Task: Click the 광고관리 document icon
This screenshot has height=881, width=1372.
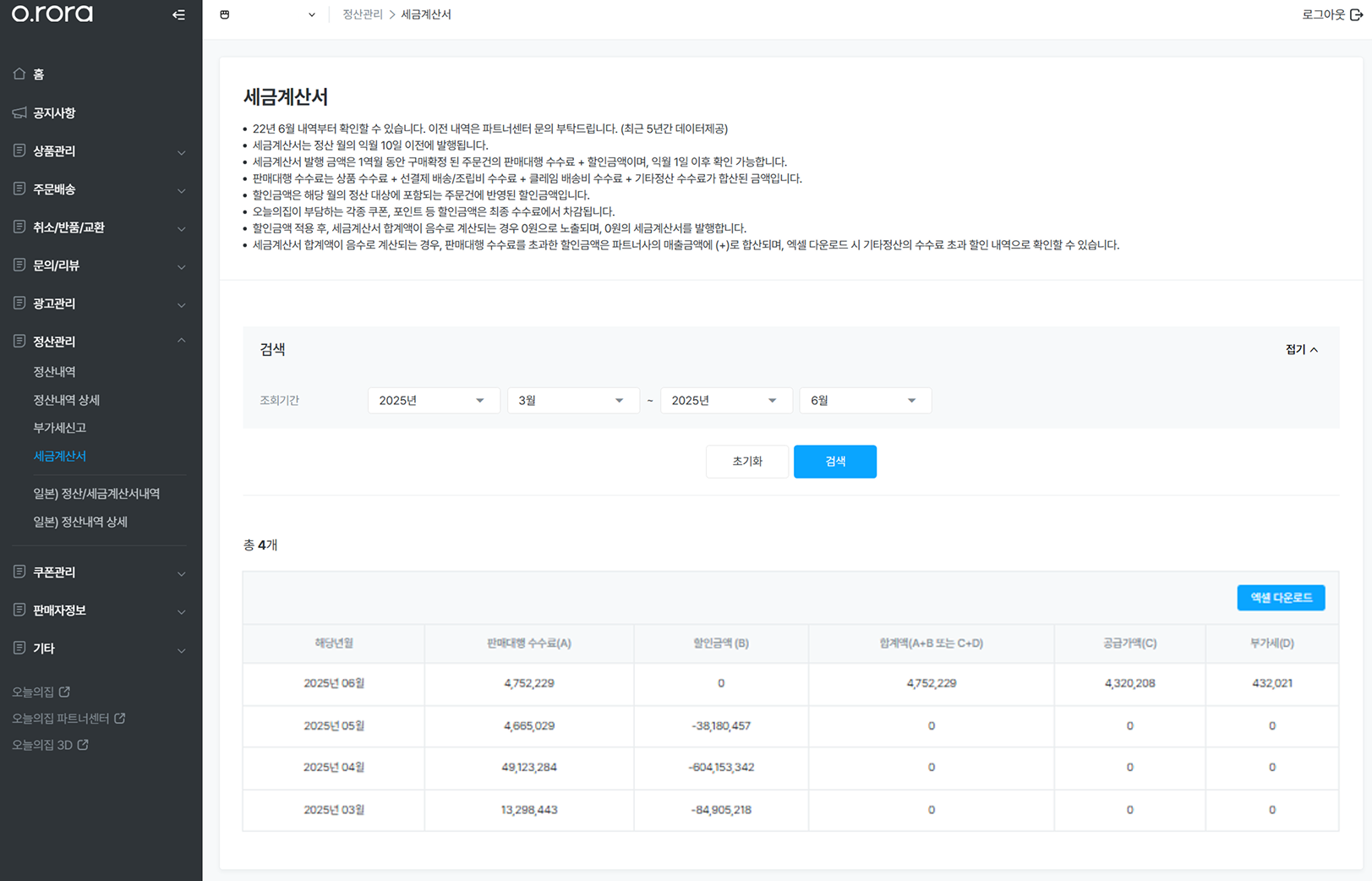Action: (x=19, y=303)
